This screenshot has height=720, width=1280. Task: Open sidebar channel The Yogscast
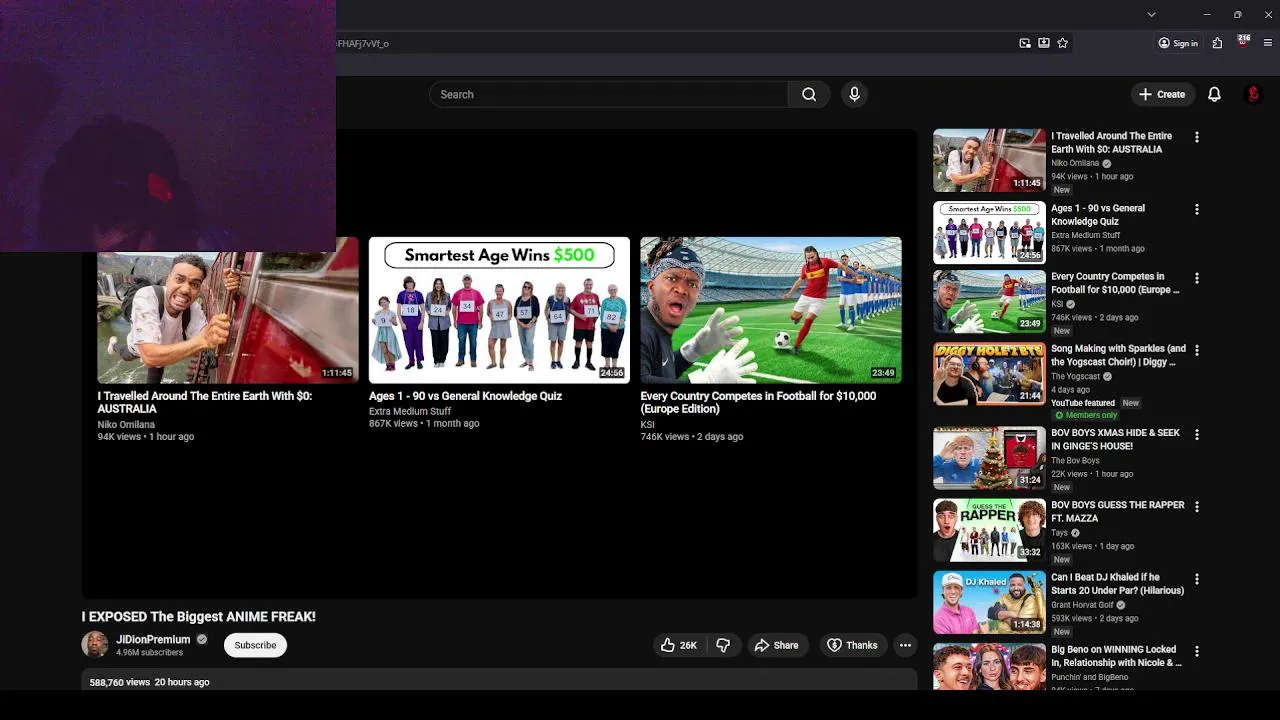[1075, 377]
